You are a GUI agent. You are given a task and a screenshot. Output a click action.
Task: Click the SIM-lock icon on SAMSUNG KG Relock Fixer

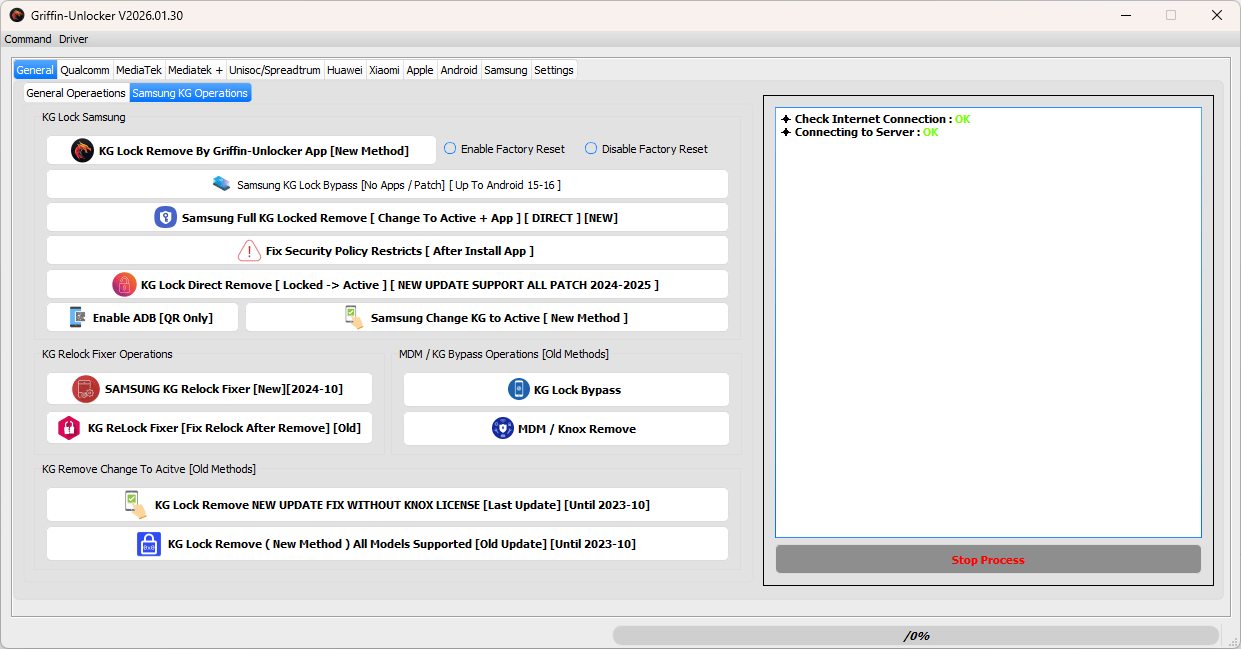click(x=85, y=389)
